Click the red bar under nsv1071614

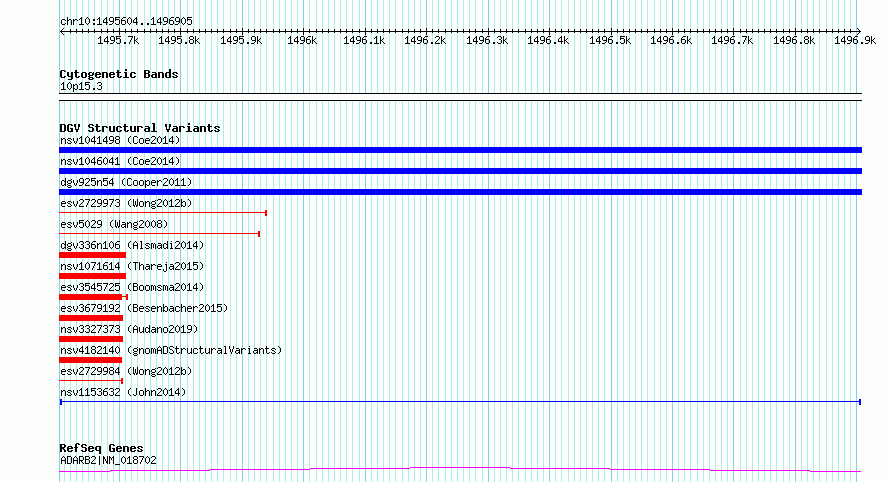(x=93, y=276)
